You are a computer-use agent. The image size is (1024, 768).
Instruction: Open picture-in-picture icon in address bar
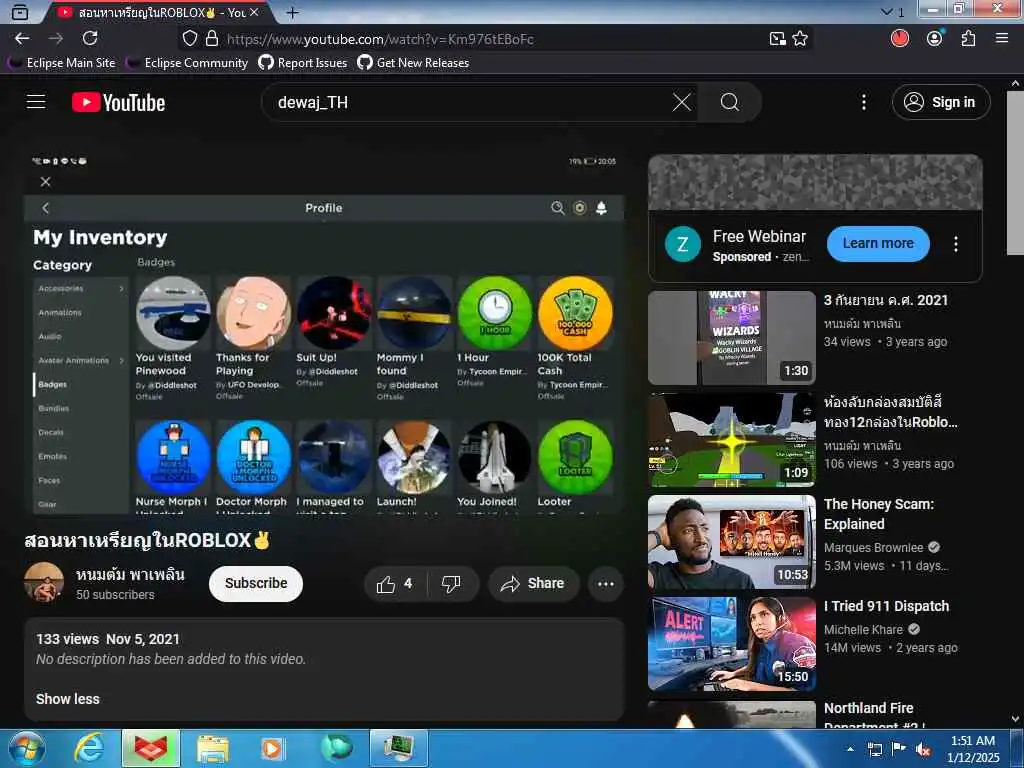(777, 39)
